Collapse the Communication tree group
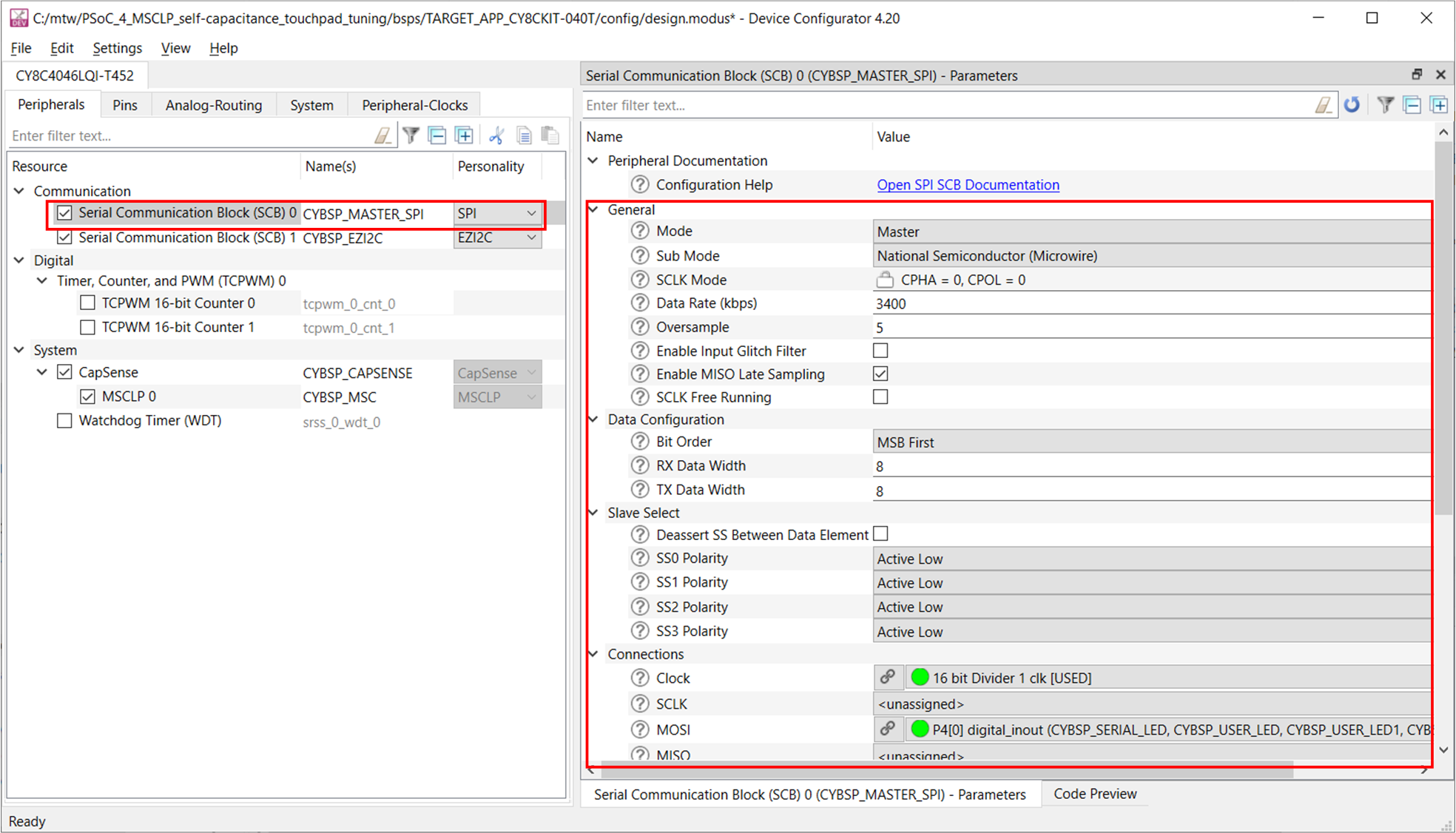The height and width of the screenshot is (833, 1456). pyautogui.click(x=19, y=191)
